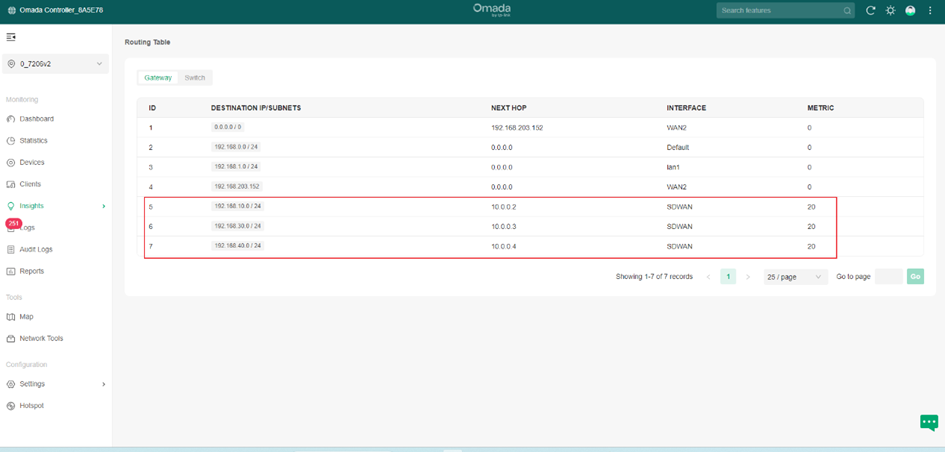Open the Network Tools icon
The width and height of the screenshot is (945, 452).
tap(10, 339)
